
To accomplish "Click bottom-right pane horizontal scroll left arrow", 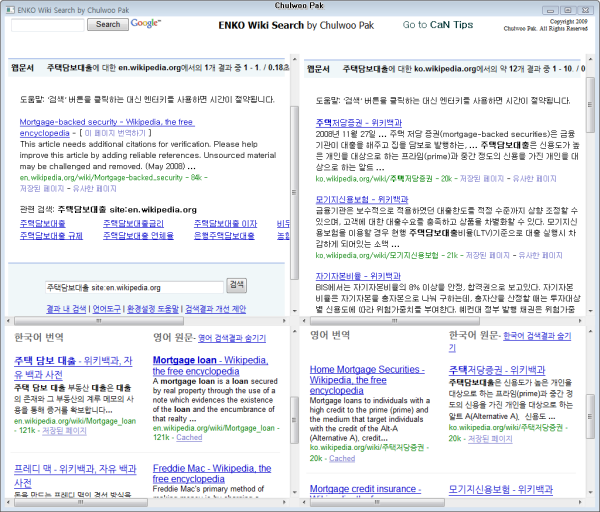I will (305, 502).
